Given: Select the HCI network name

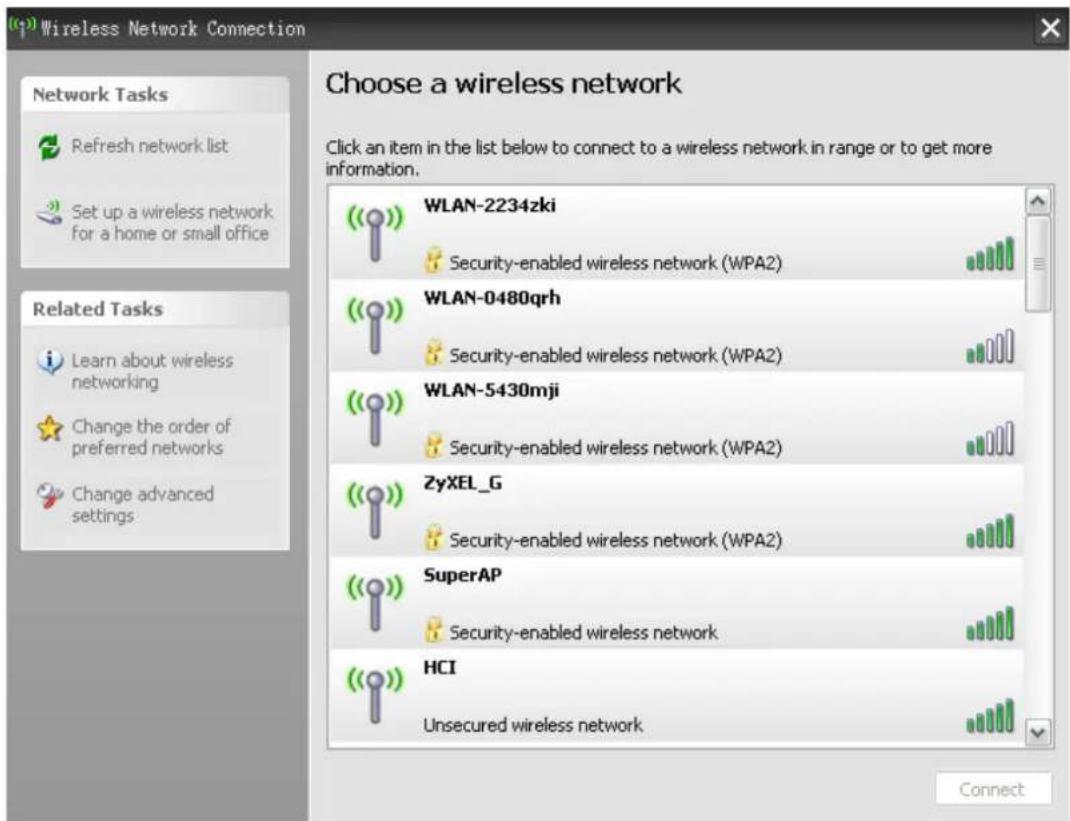Looking at the screenshot, I should pos(439,667).
